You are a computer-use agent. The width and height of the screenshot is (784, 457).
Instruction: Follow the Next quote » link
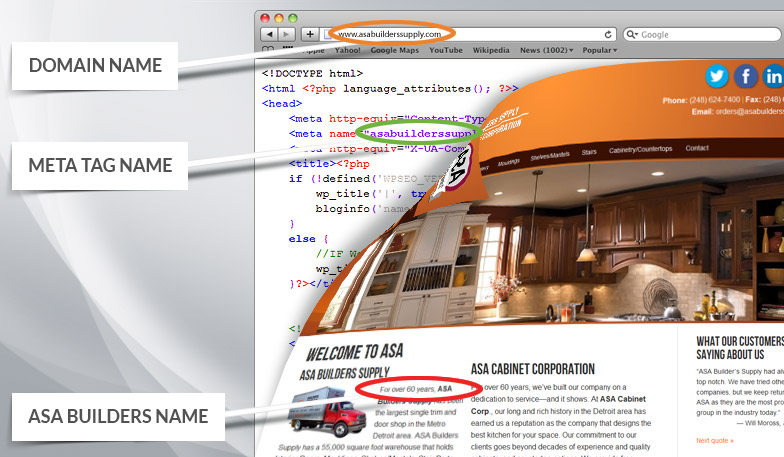(x=714, y=440)
